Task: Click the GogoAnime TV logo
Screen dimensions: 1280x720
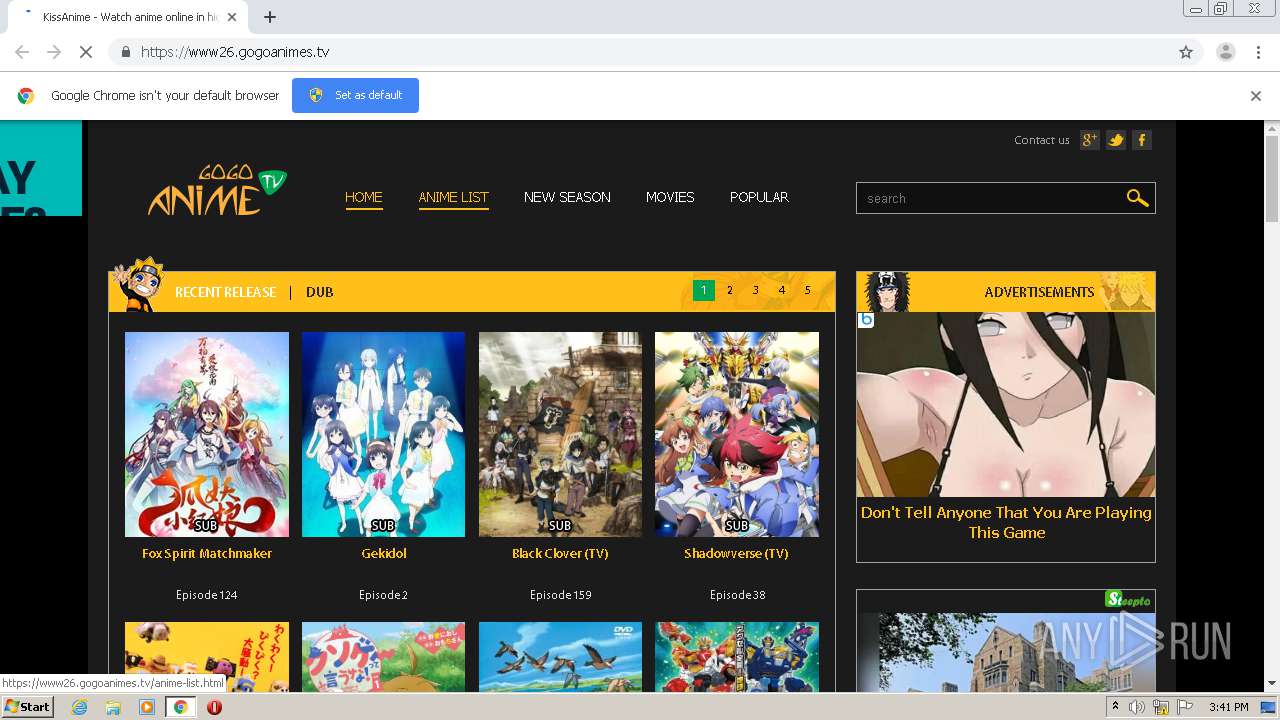Action: pyautogui.click(x=217, y=190)
